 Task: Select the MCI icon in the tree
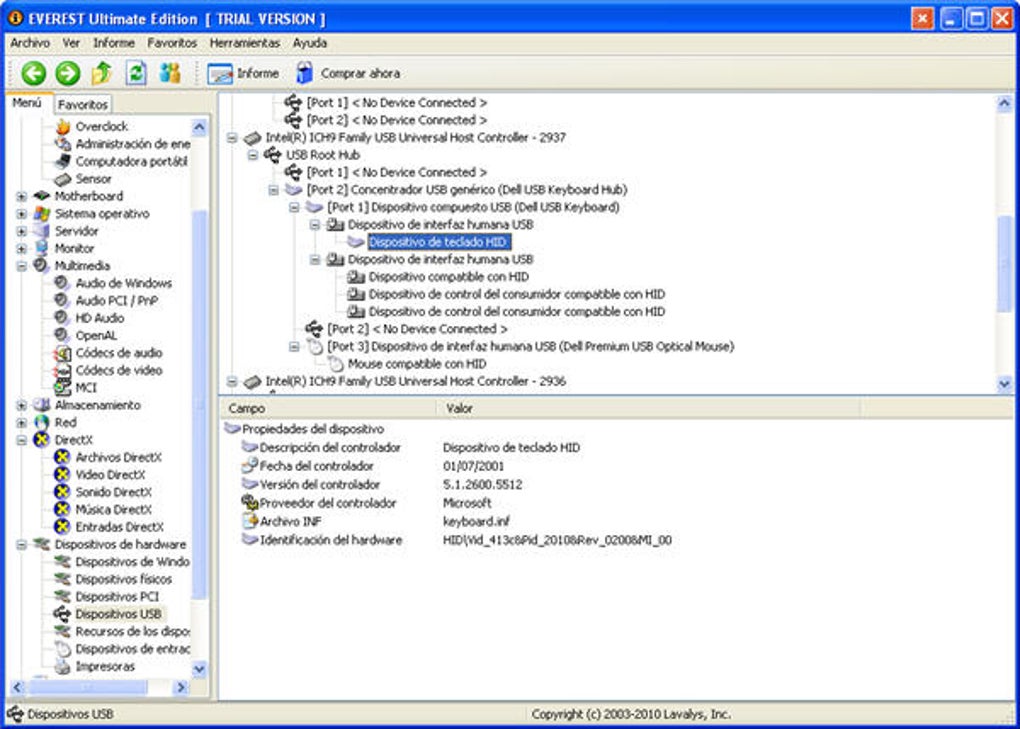point(63,388)
